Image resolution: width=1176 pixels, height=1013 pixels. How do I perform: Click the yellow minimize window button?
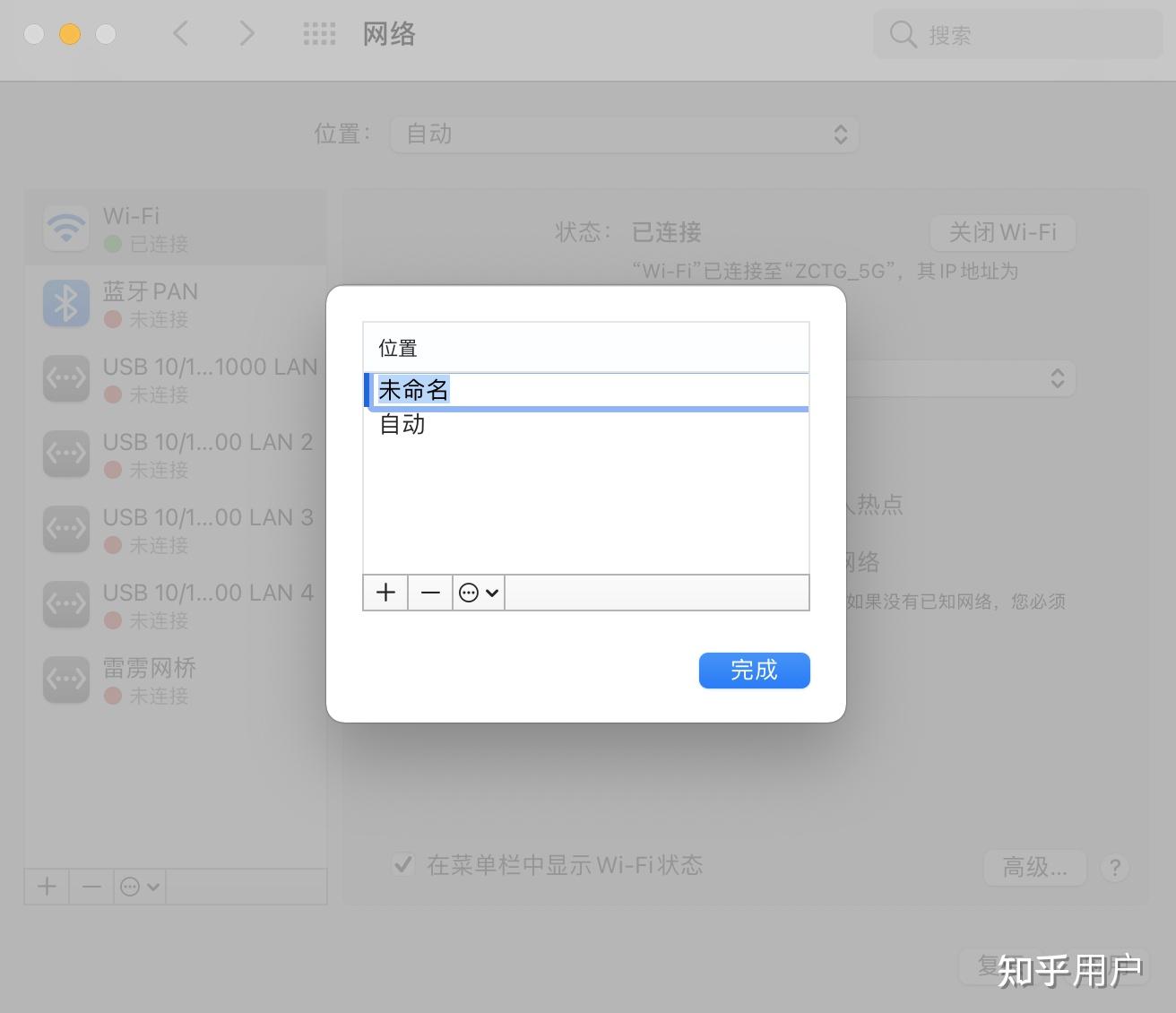click(70, 34)
